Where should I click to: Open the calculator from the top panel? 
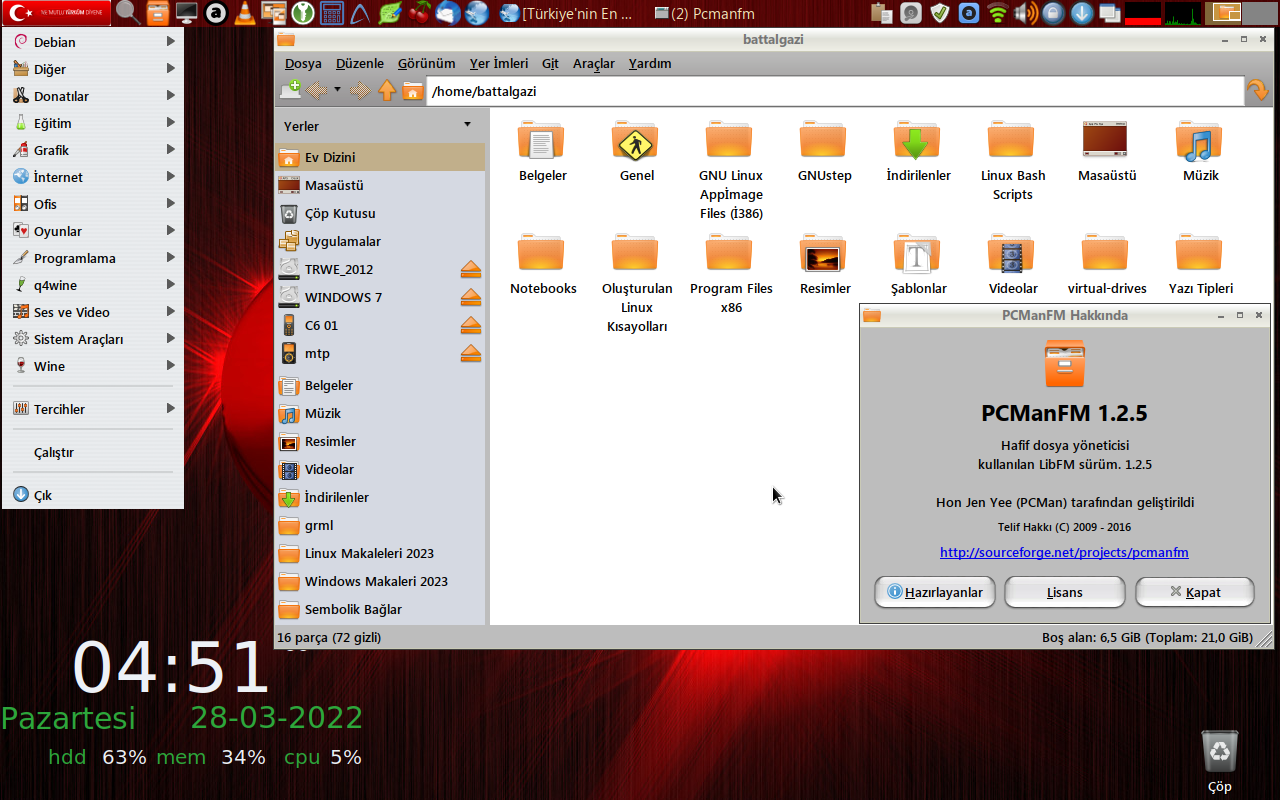[331, 13]
